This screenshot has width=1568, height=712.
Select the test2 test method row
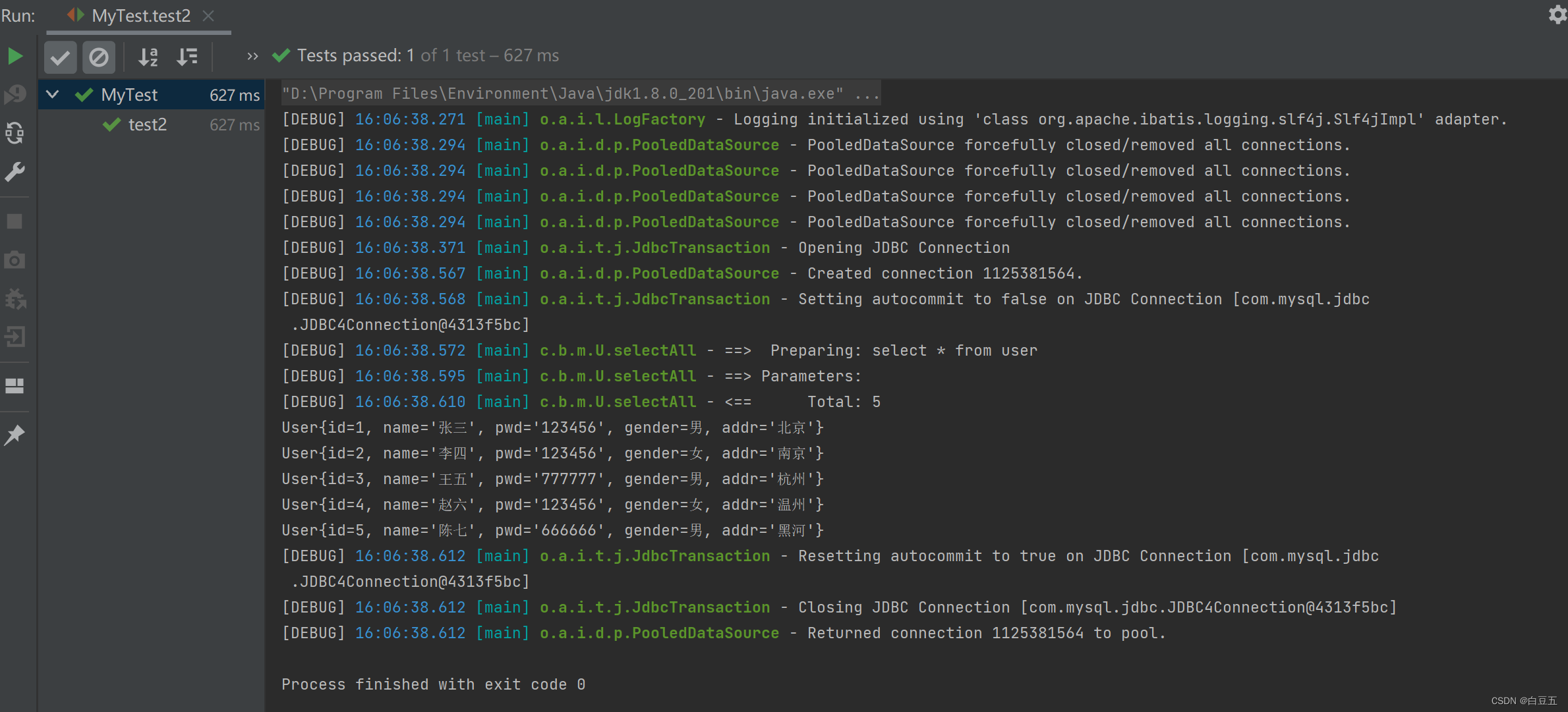pyautogui.click(x=152, y=124)
